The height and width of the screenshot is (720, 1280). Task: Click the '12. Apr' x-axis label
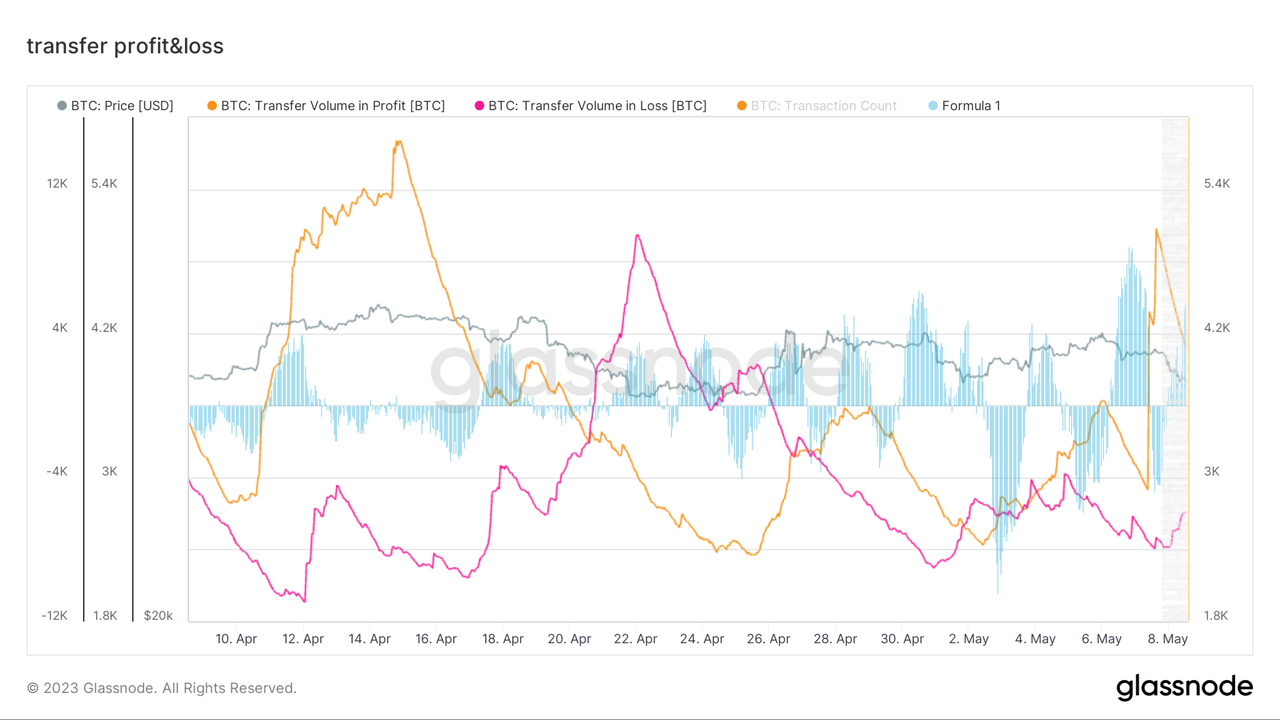click(x=303, y=639)
